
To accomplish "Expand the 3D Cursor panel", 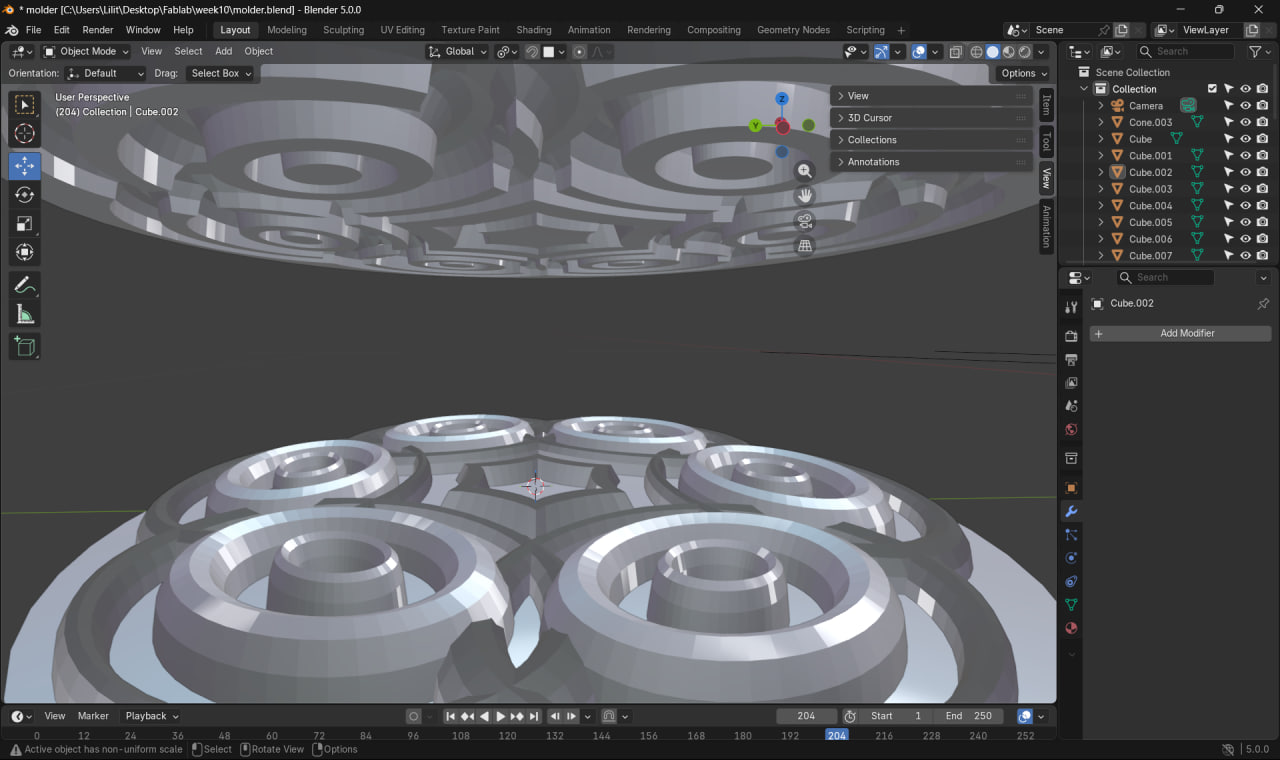I will 869,118.
